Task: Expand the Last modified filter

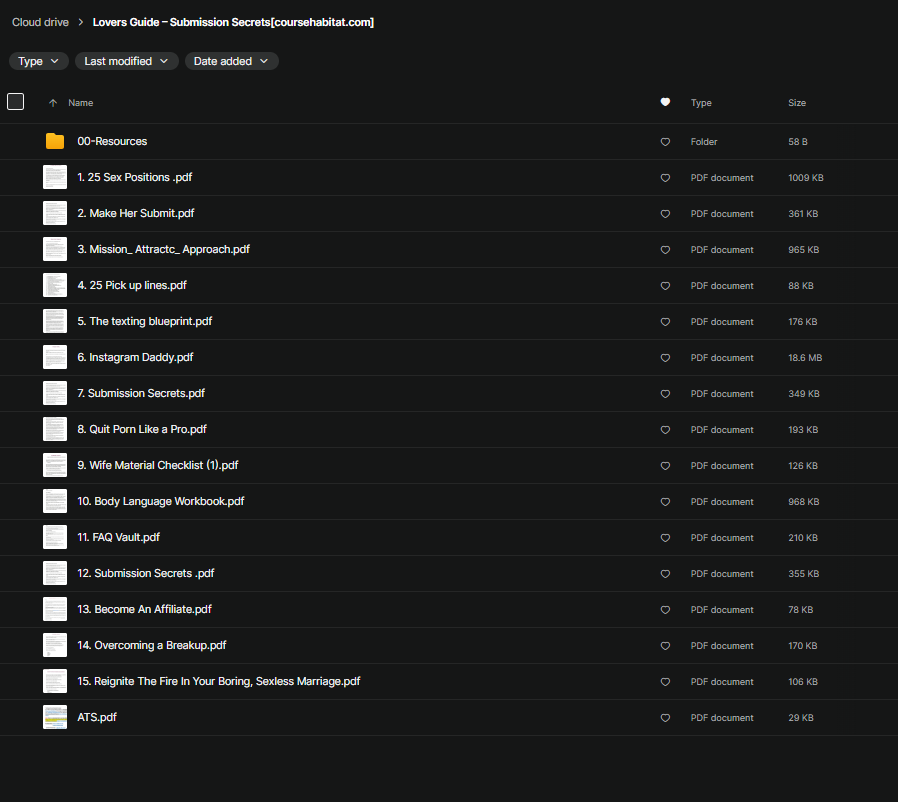Action: [126, 61]
